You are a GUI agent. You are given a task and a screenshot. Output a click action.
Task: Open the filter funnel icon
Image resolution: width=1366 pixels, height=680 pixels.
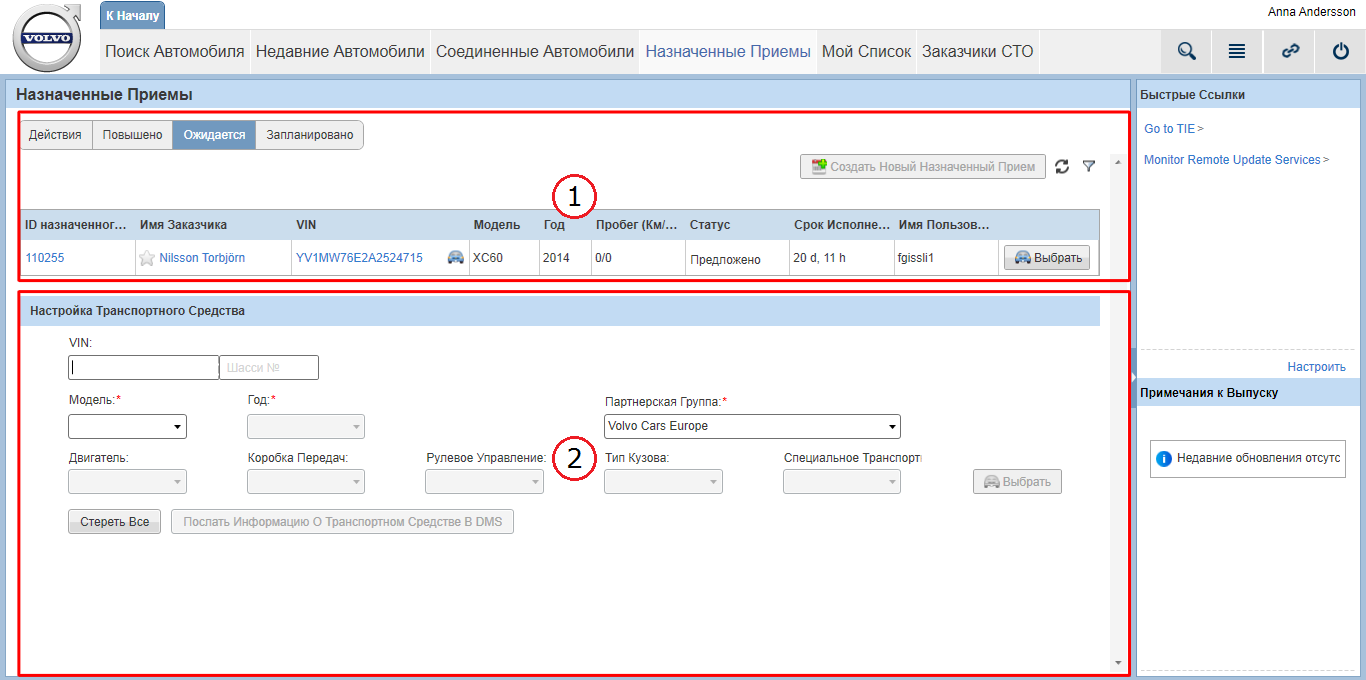click(1089, 166)
